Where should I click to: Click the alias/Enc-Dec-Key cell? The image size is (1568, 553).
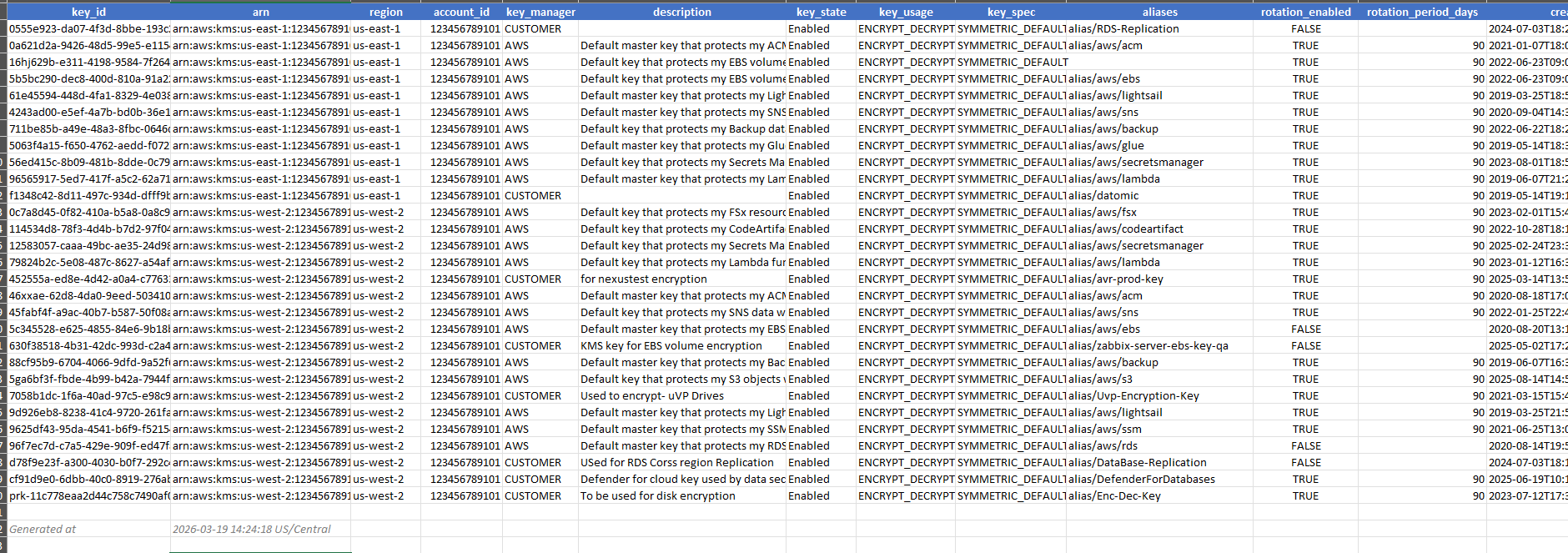1159,495
